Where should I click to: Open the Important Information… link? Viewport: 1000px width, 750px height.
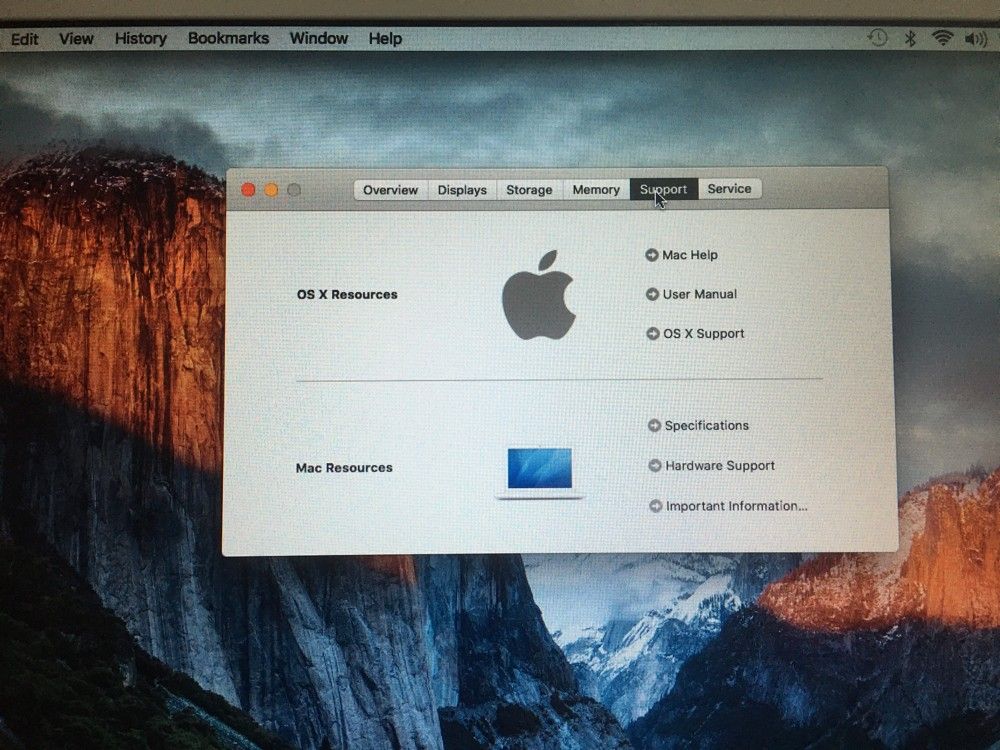736,506
